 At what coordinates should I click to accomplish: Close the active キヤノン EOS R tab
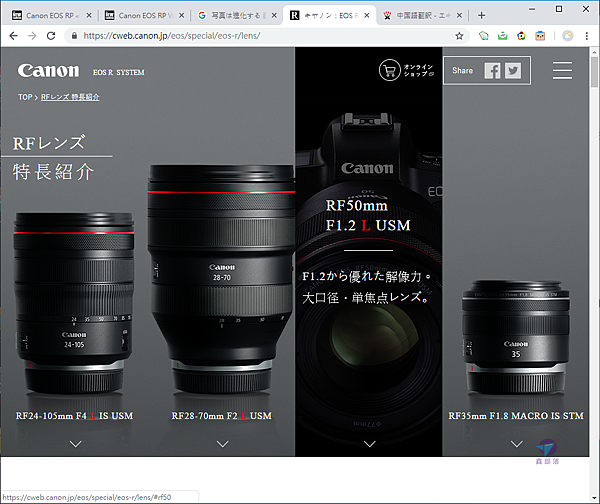point(367,16)
